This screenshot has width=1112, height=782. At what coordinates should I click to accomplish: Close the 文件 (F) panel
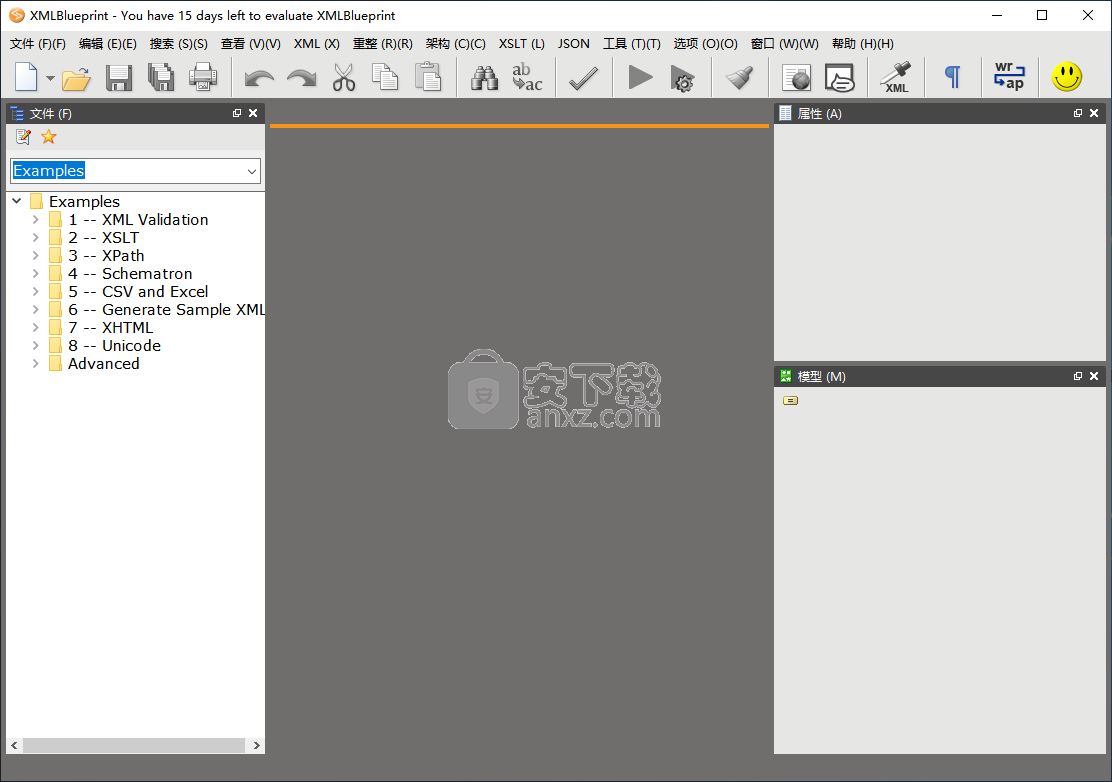pos(253,113)
